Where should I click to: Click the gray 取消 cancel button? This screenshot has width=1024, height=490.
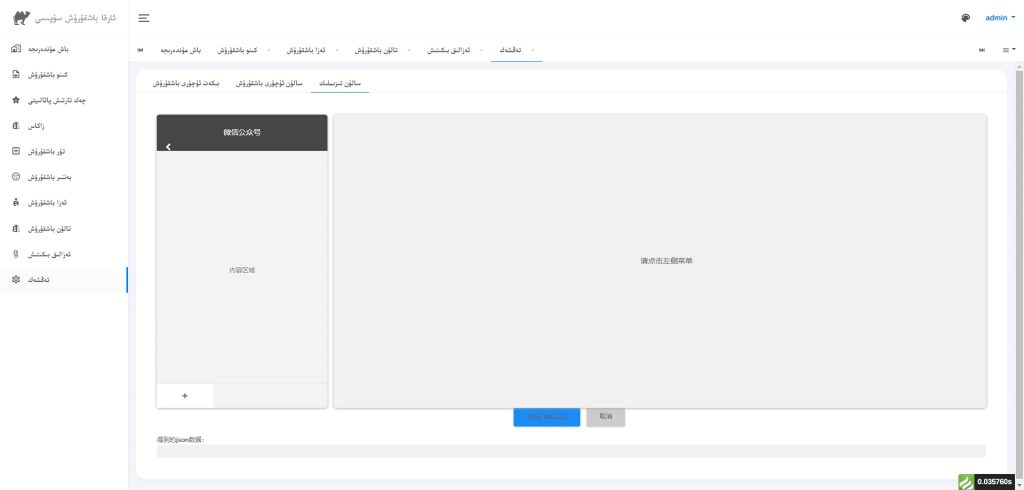click(606, 416)
